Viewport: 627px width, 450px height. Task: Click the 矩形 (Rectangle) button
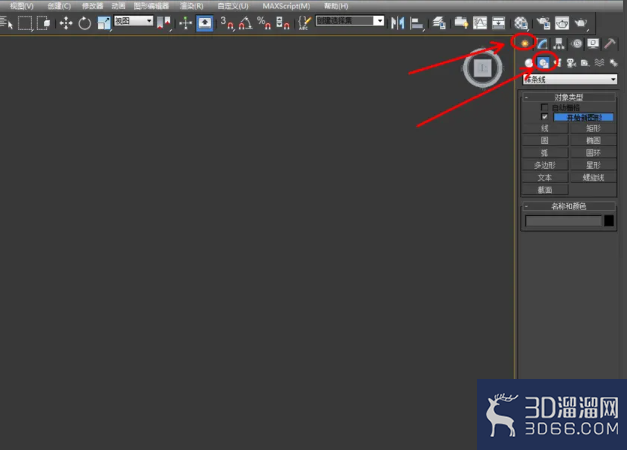pos(593,128)
